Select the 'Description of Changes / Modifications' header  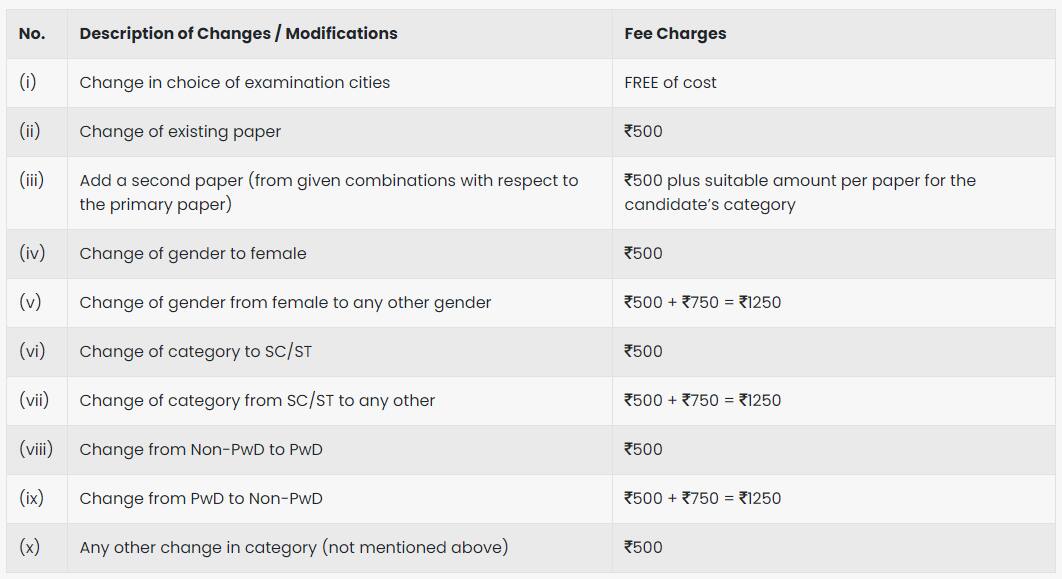238,33
